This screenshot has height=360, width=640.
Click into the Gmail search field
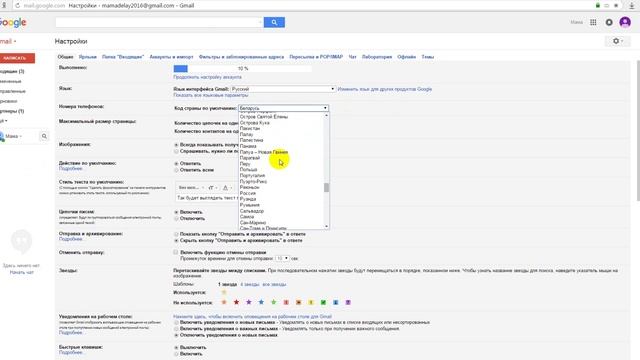(x=159, y=22)
